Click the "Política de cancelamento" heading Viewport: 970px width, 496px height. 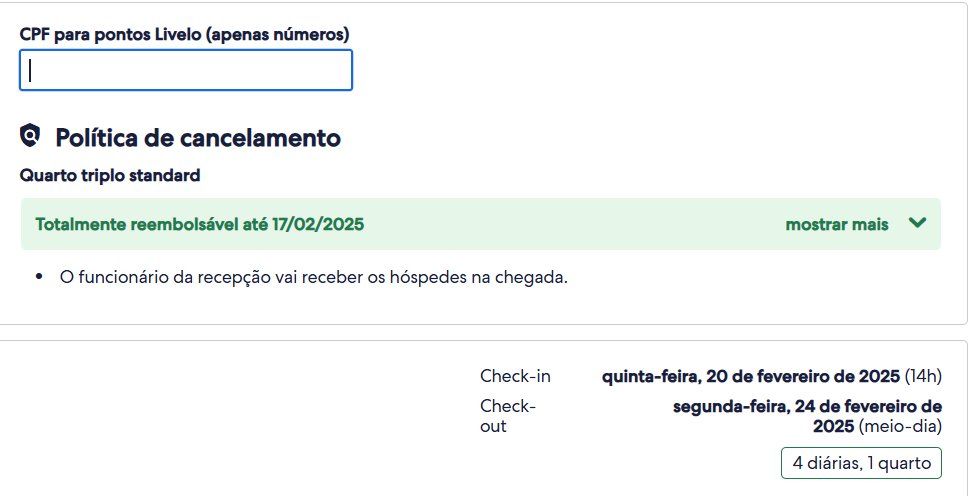[x=198, y=137]
